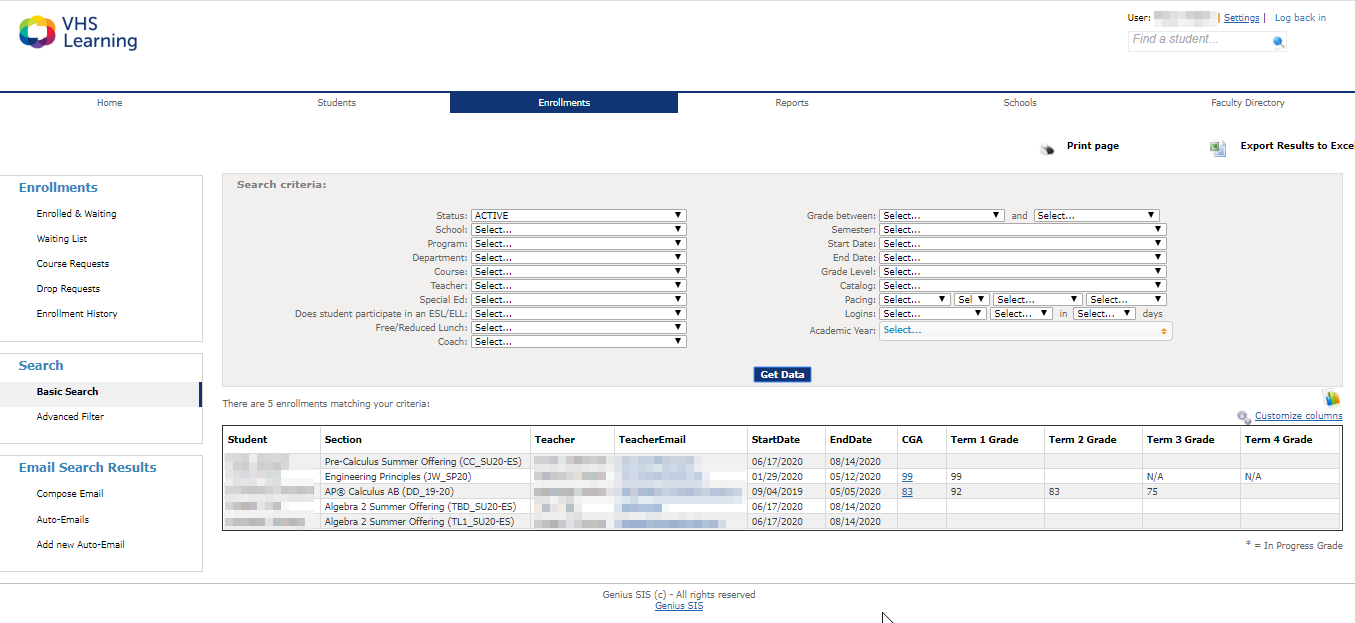Screen dimensions: 1355x623
Task: Click the chart icon above Customize columns
Action: [1331, 398]
